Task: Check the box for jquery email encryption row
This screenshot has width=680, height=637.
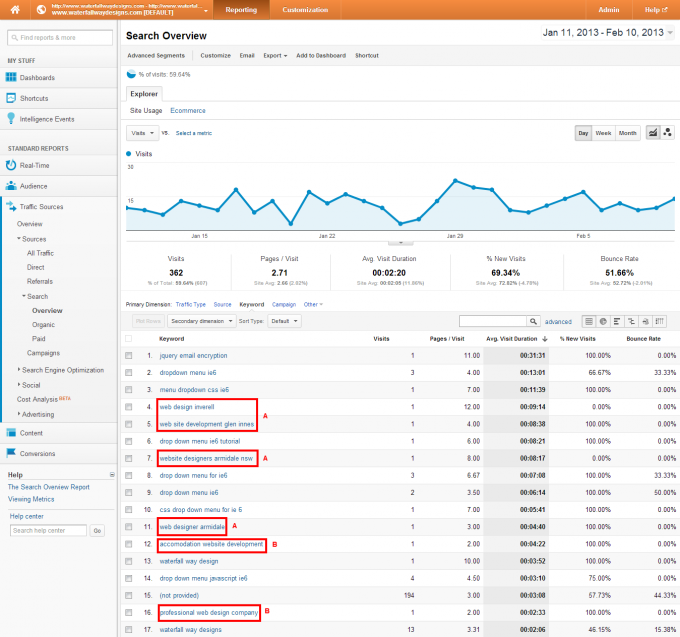Action: [129, 355]
